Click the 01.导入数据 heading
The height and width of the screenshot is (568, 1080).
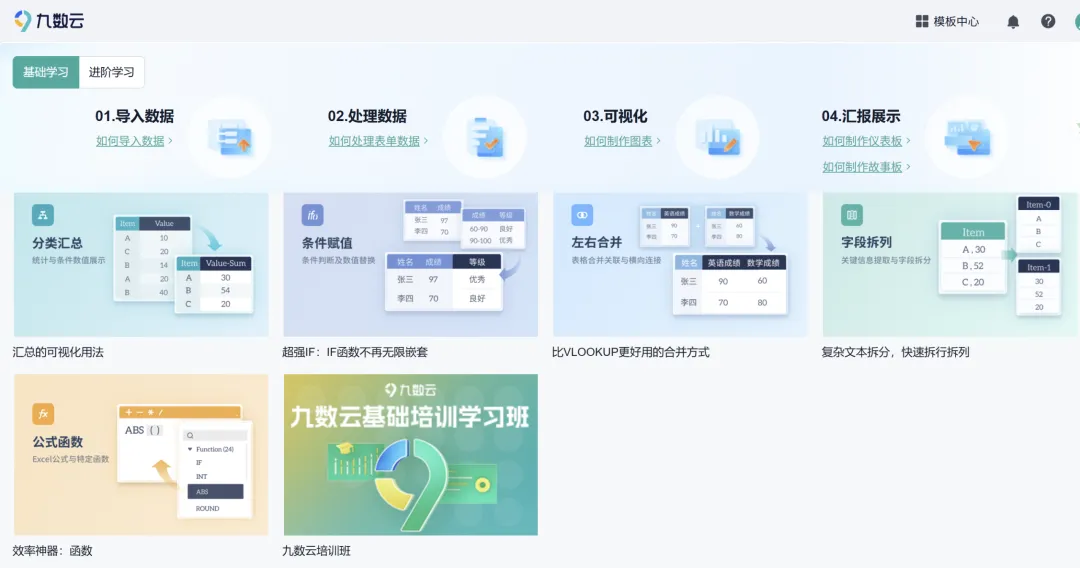[x=134, y=116]
